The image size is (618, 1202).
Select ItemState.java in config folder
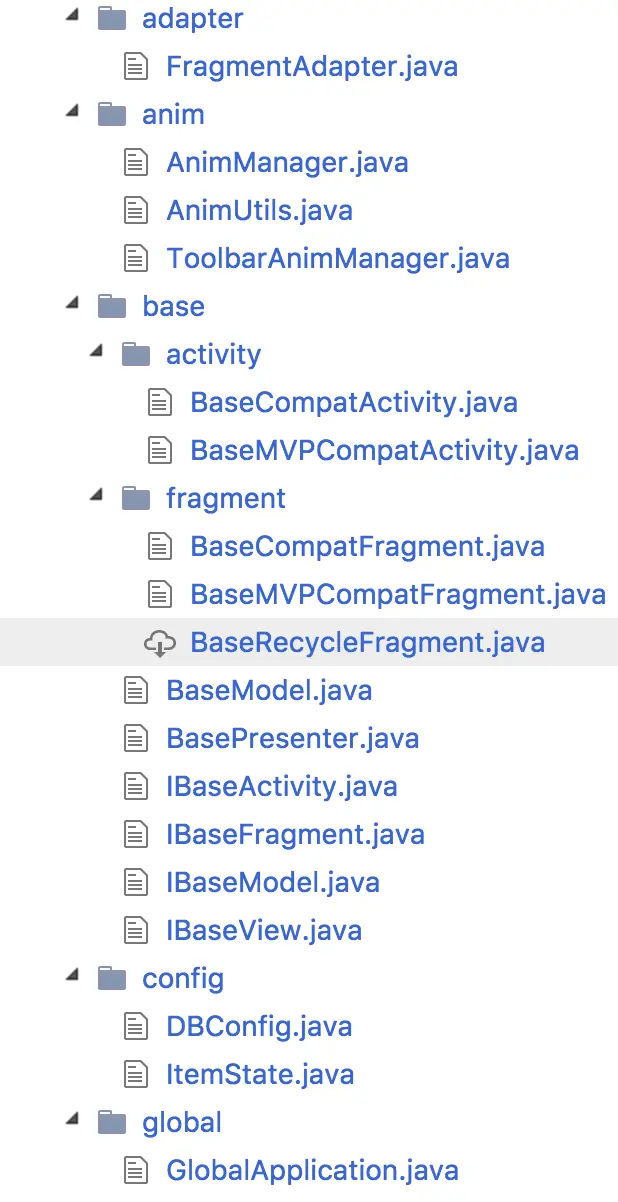[260, 1075]
